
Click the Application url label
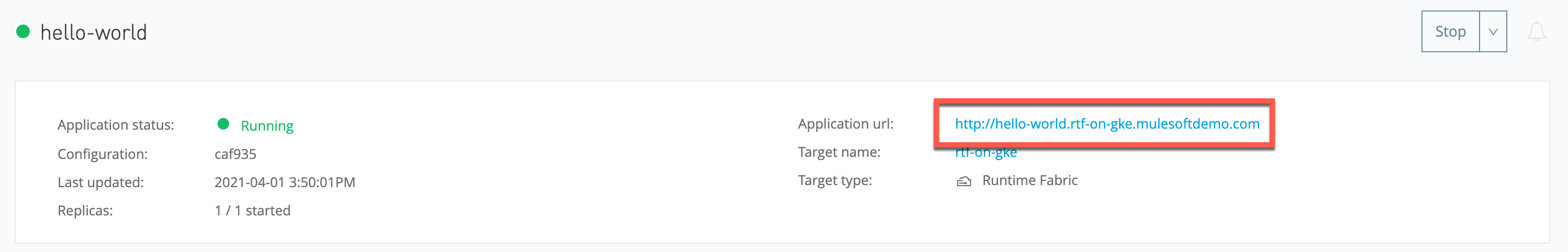point(845,124)
